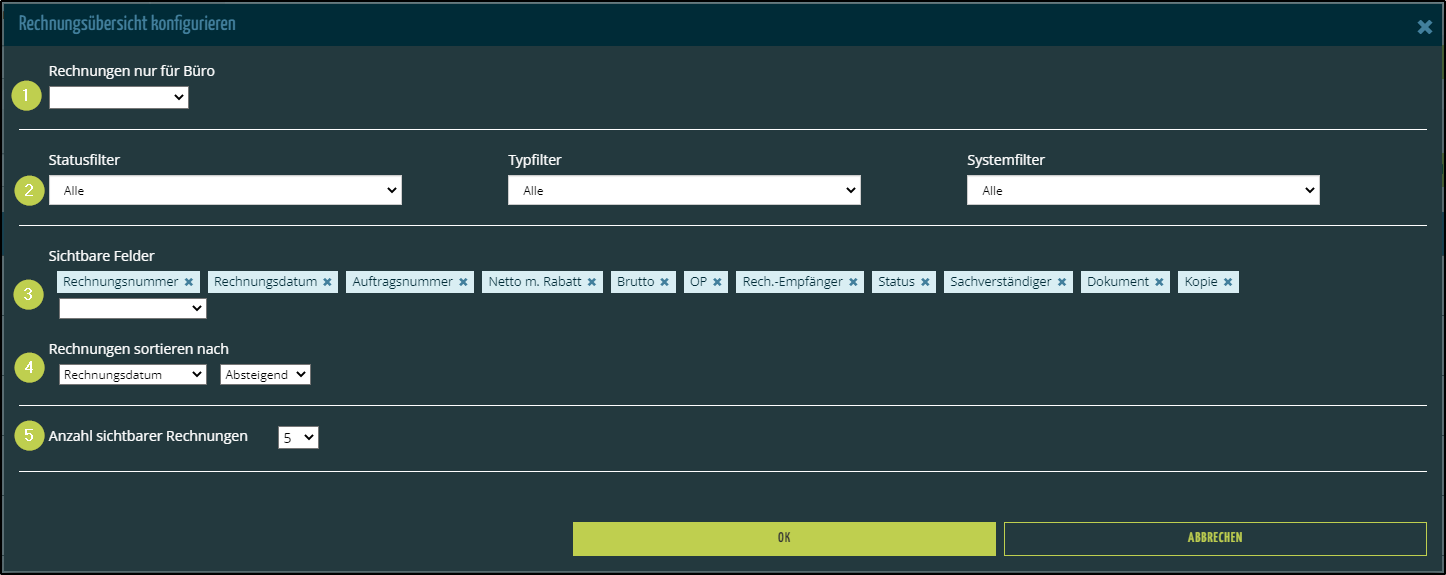Viewport: 1446px width, 575px height.
Task: Remove the Kopie field tag
Action: (x=1227, y=282)
